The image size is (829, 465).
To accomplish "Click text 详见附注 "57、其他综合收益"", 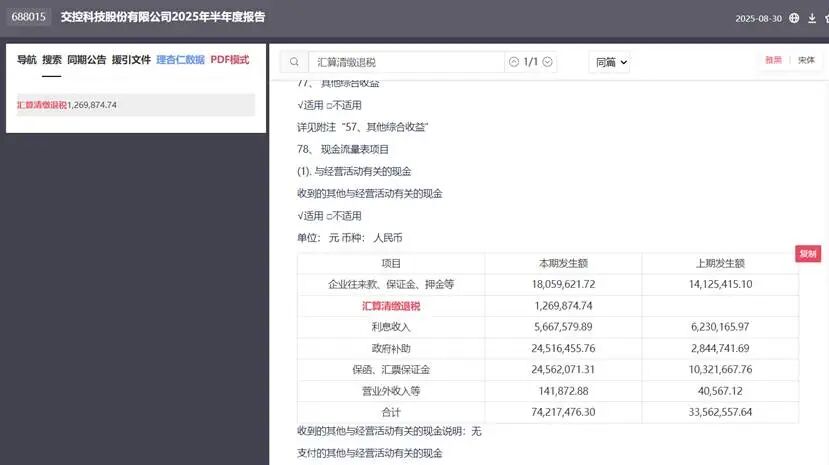I will point(363,127).
